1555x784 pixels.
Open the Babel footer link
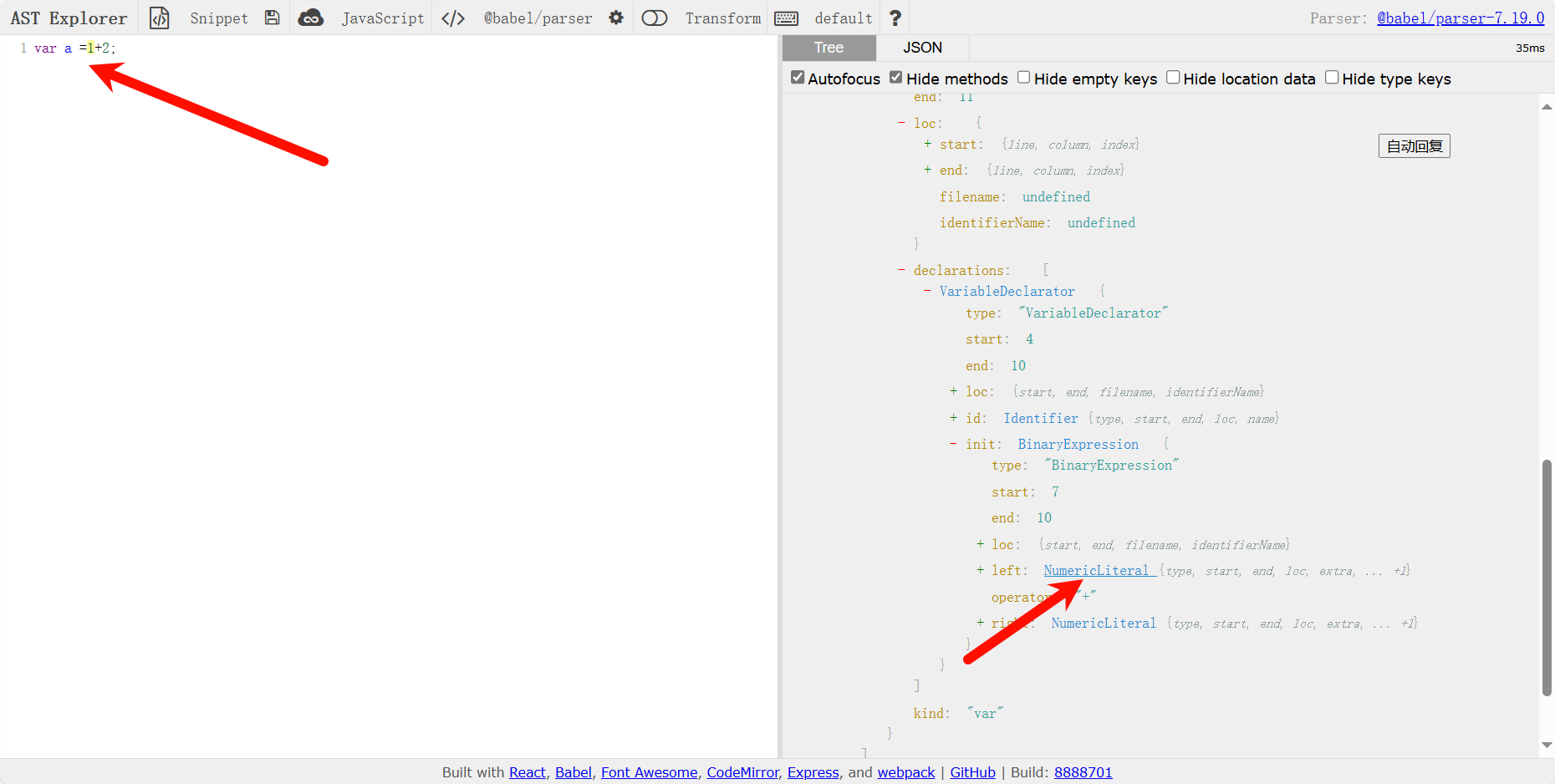pyautogui.click(x=574, y=772)
